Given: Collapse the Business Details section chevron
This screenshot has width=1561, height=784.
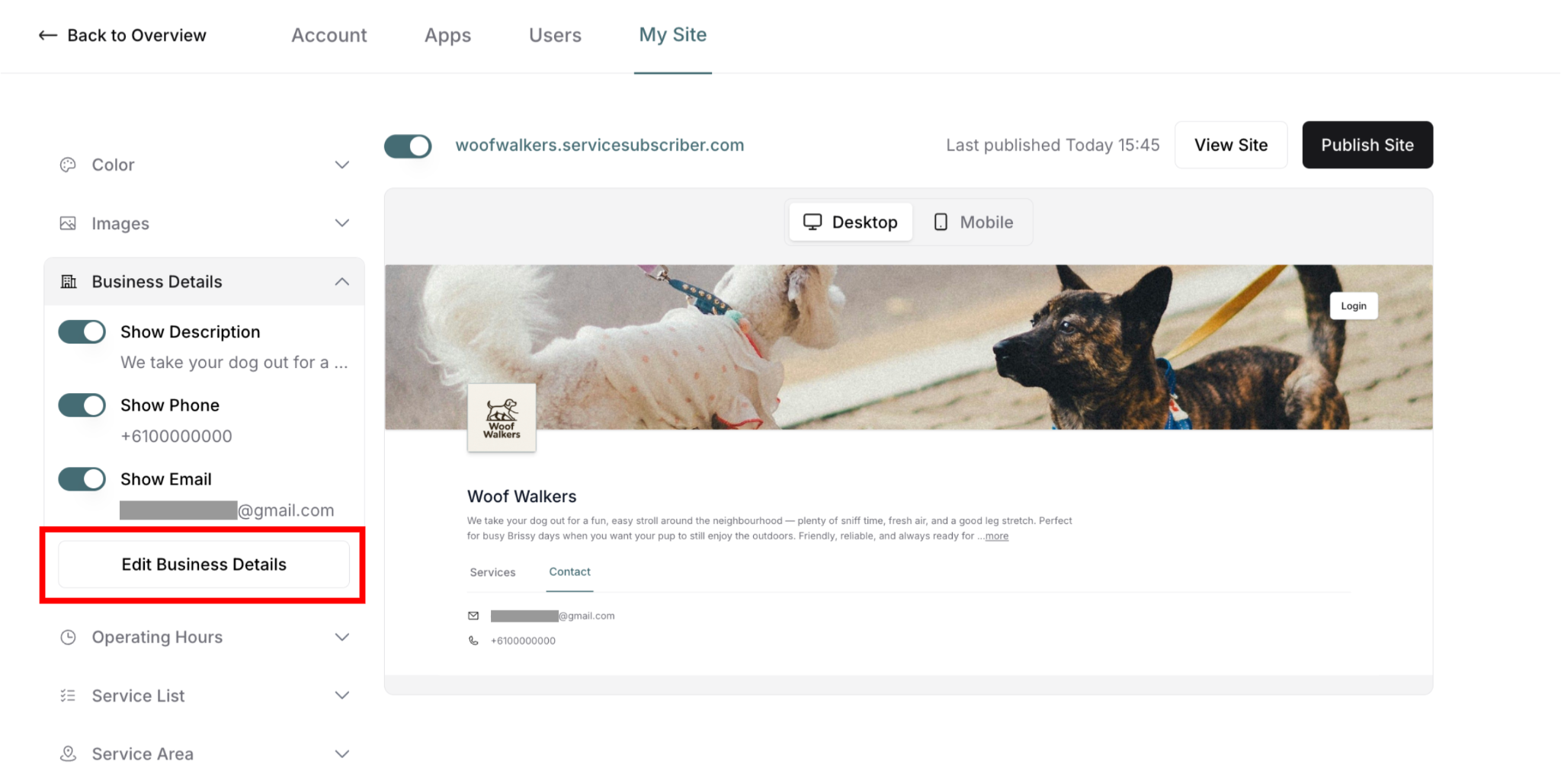Looking at the screenshot, I should [342, 281].
